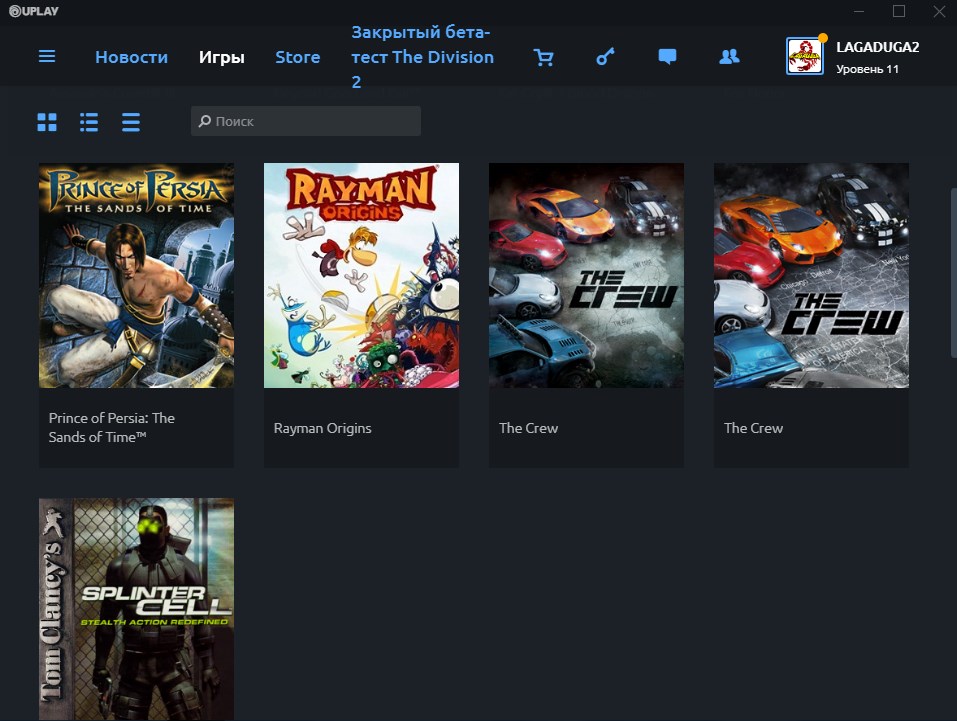This screenshot has height=721, width=957.
Task: Close the Uplay window
Action: 939,11
